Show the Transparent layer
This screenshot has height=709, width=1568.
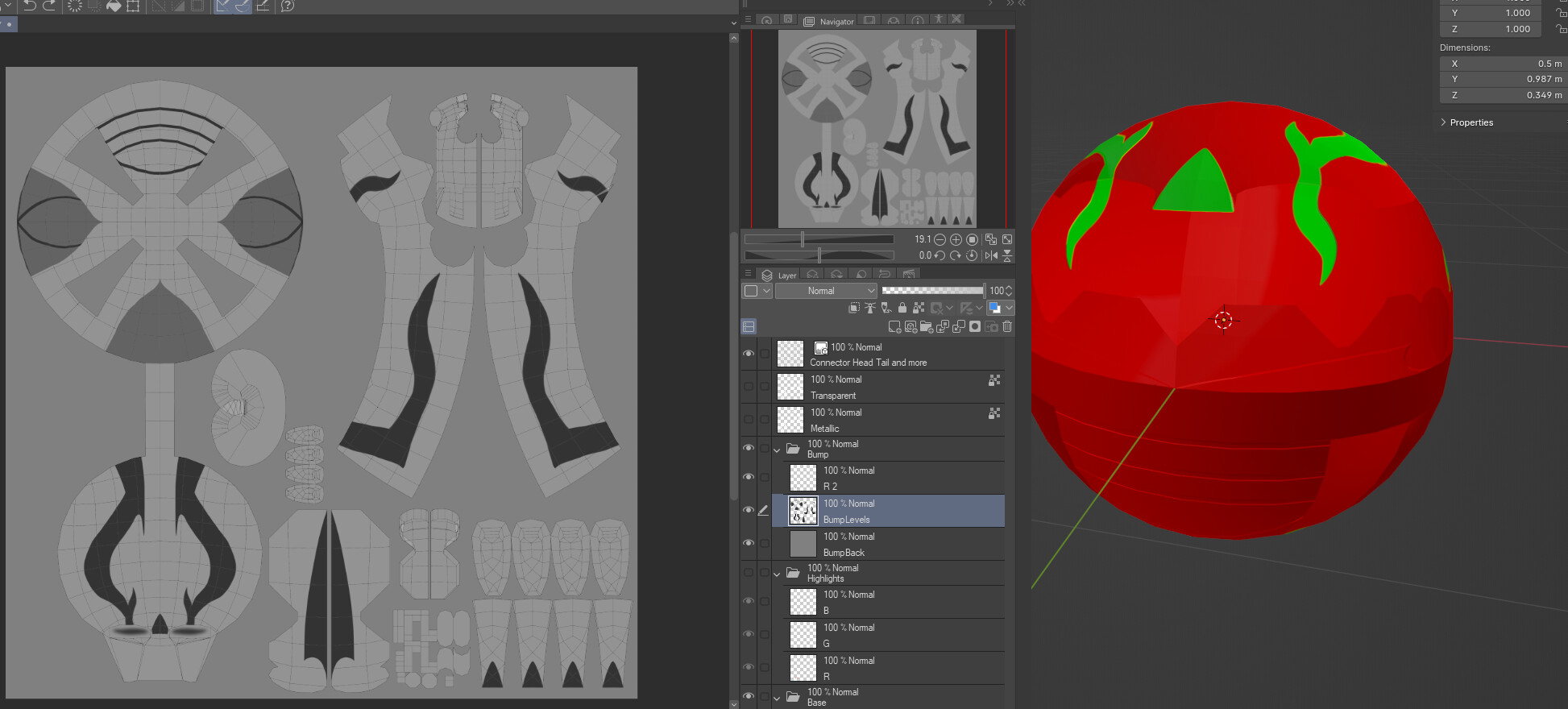[749, 387]
